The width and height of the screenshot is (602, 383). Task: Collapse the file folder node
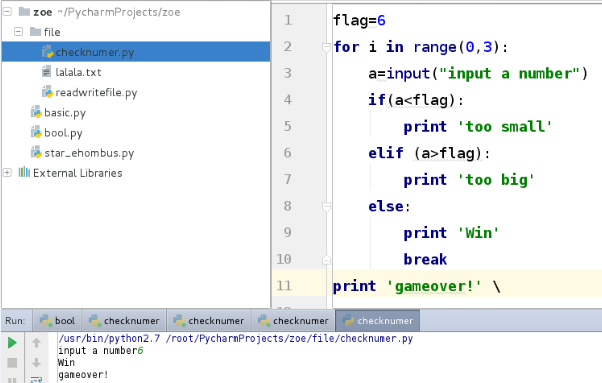coord(18,31)
